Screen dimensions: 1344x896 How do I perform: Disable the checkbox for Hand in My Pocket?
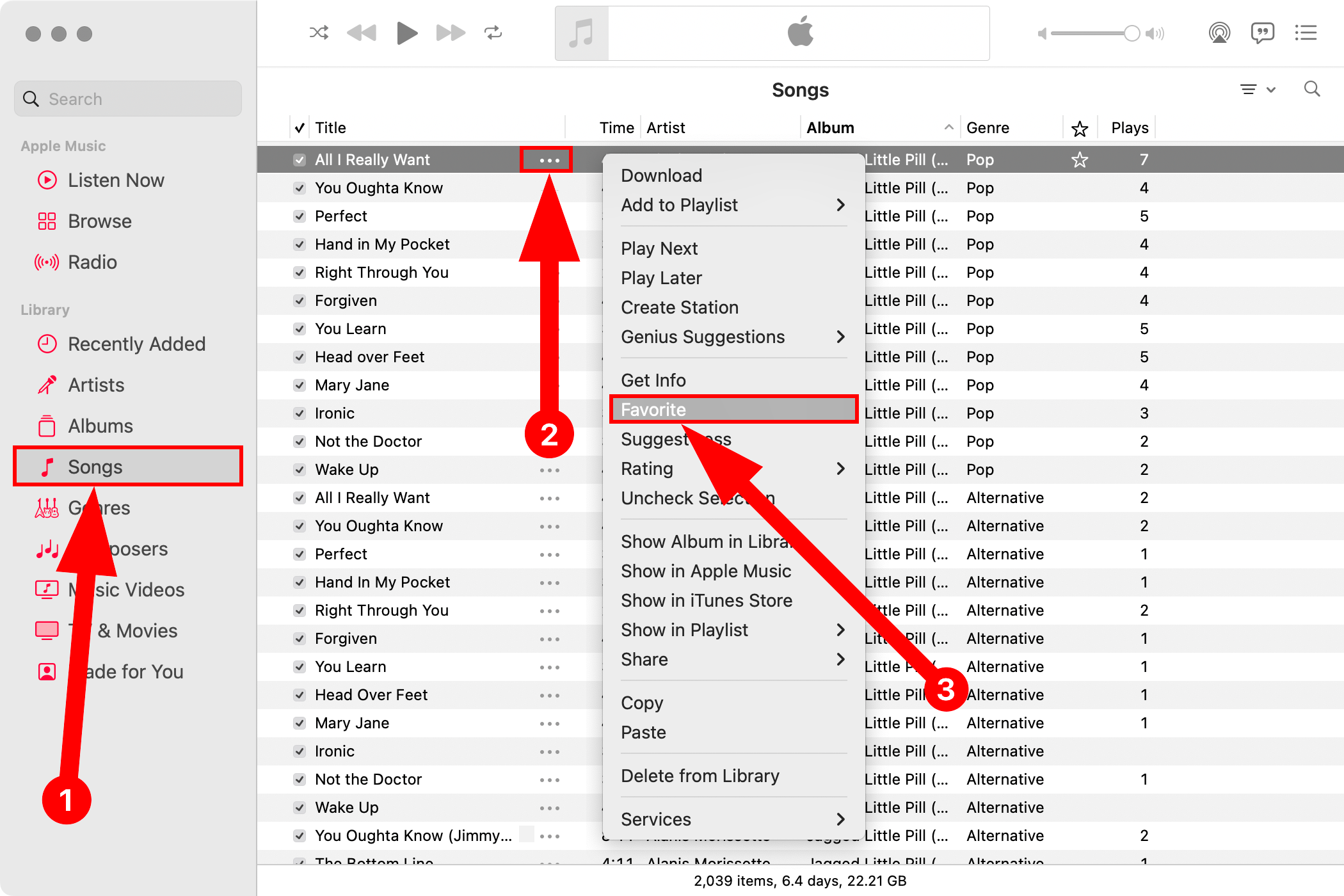[x=300, y=244]
